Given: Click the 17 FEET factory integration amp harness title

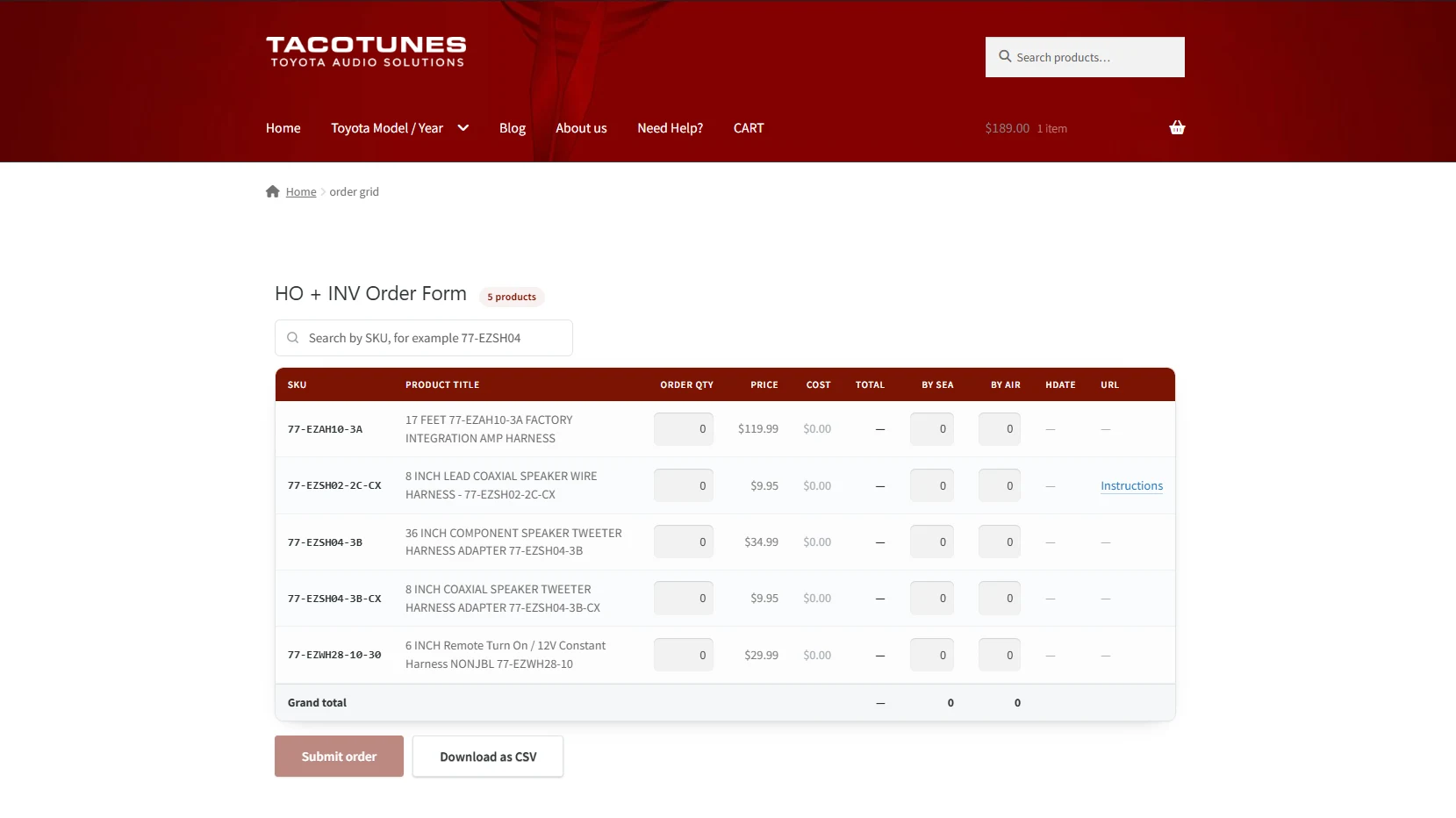Looking at the screenshot, I should 489,429.
